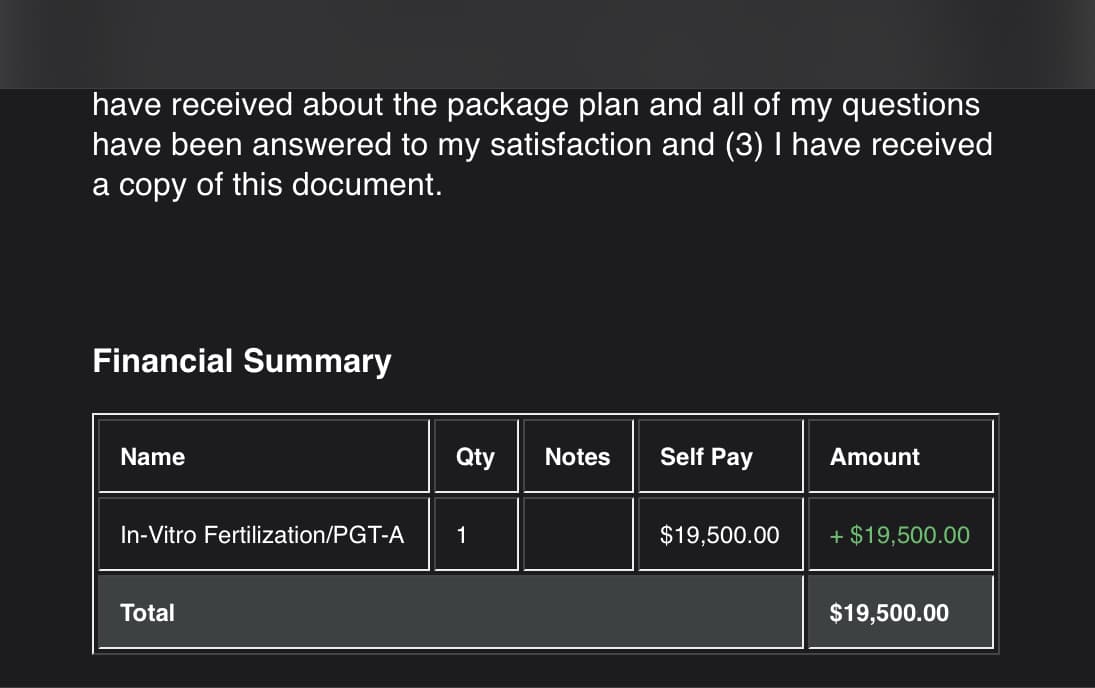Click the Amount column header
1095x688 pixels.
[874, 457]
